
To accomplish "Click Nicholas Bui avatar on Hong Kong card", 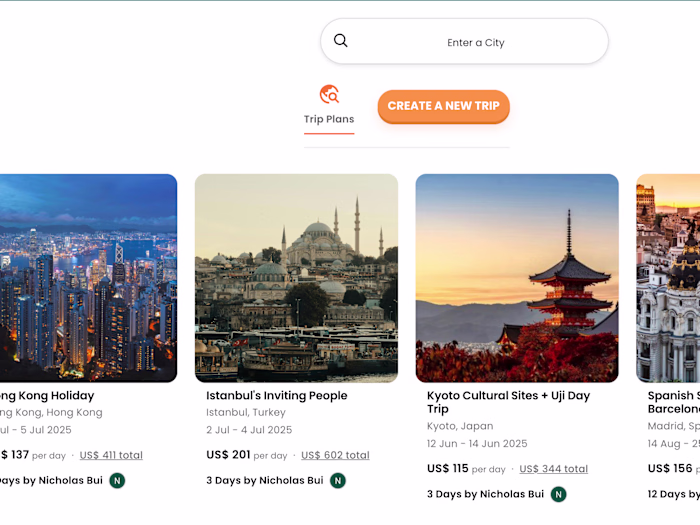I will (x=117, y=481).
